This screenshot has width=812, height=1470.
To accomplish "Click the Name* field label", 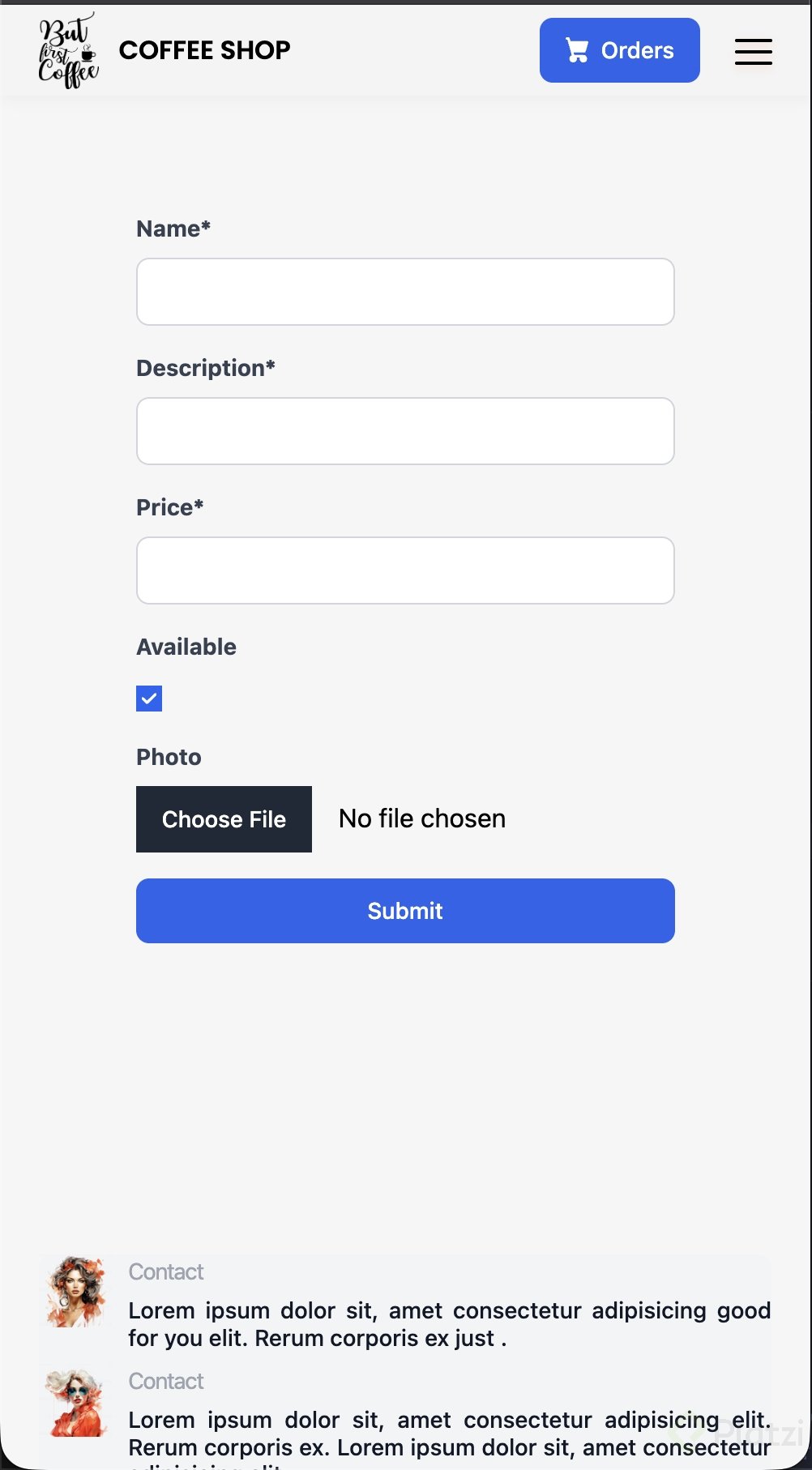I will pyautogui.click(x=173, y=229).
